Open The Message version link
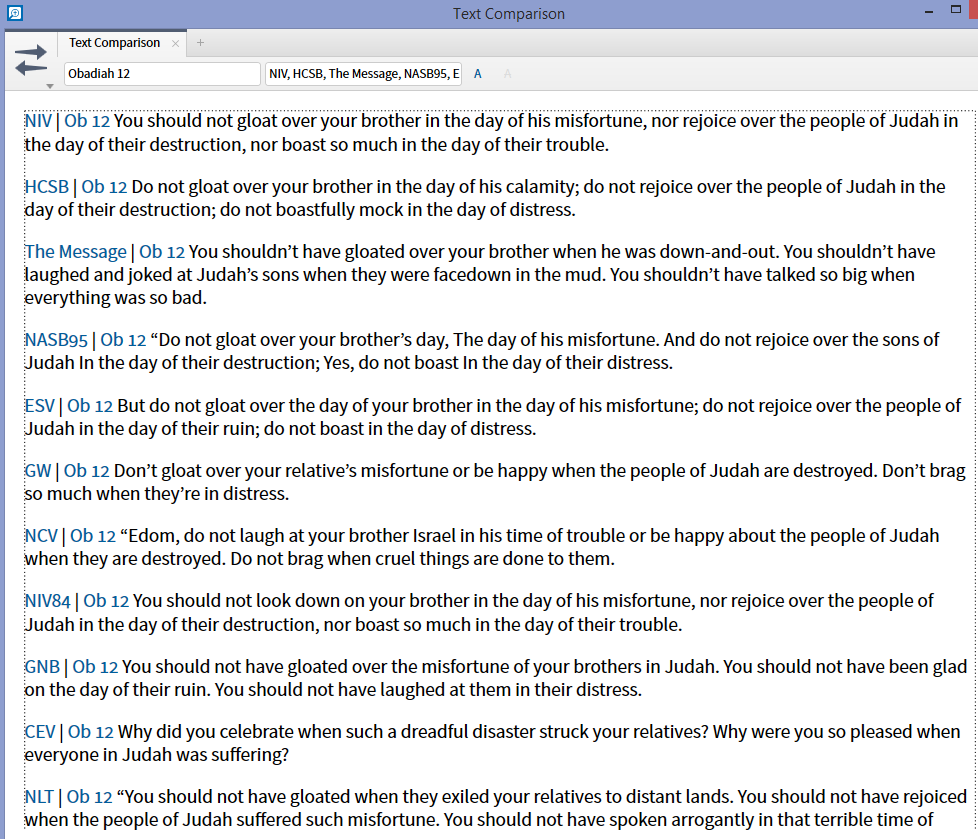The height and width of the screenshot is (839, 978). point(75,251)
